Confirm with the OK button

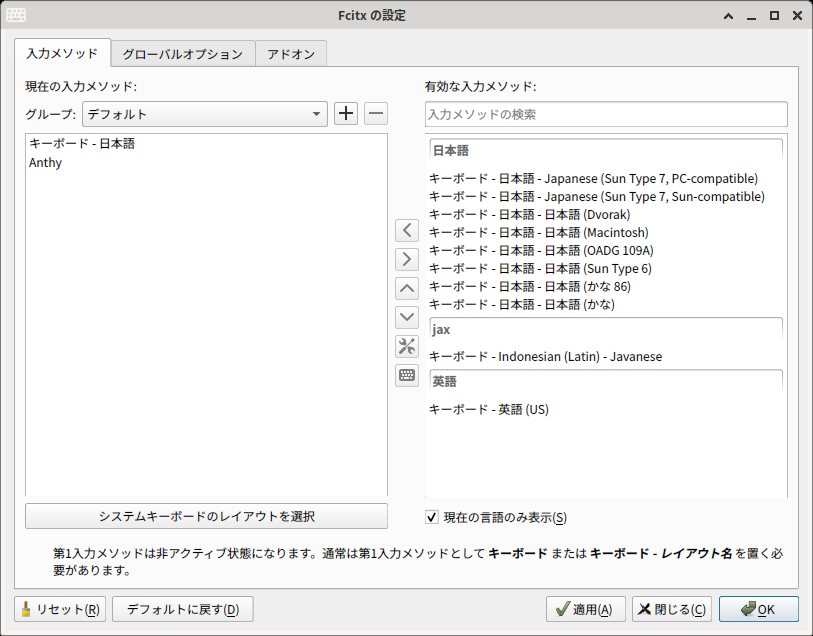pos(759,609)
